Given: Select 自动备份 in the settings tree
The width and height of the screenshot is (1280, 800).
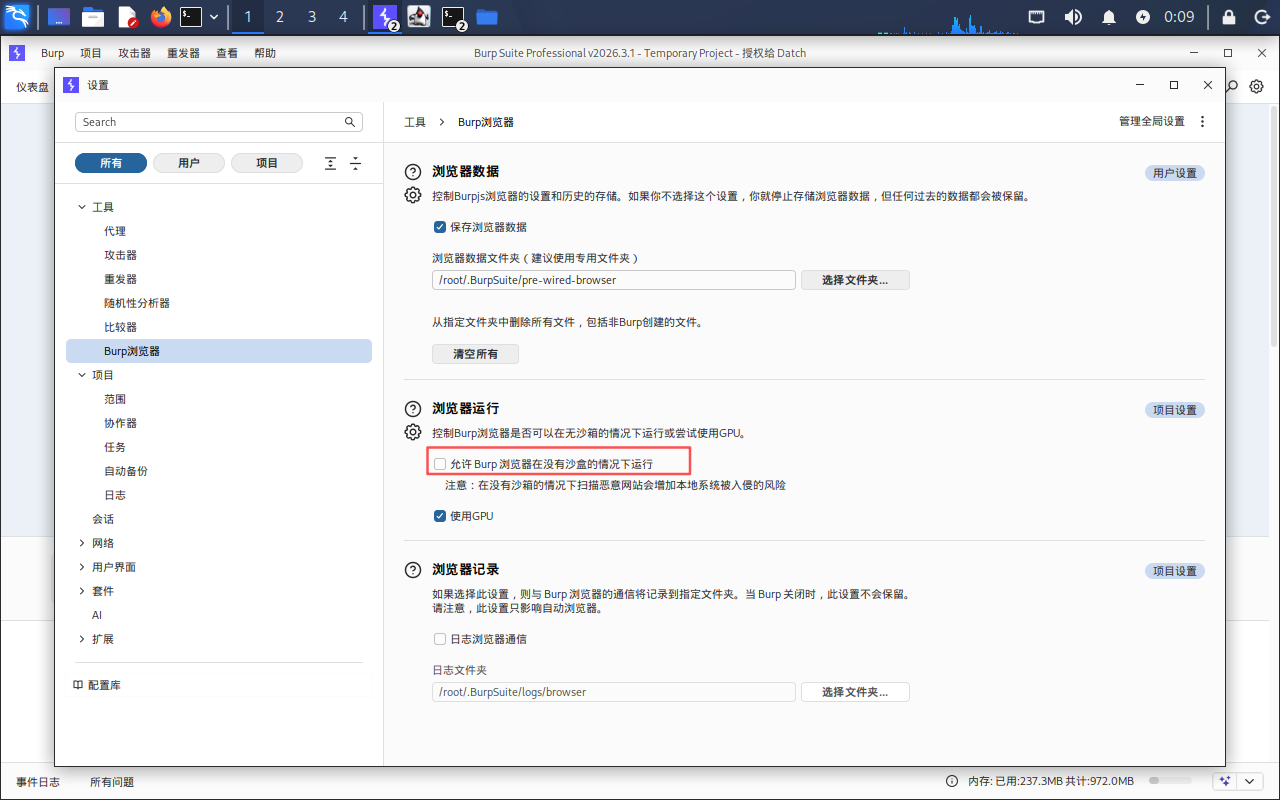Looking at the screenshot, I should 126,471.
